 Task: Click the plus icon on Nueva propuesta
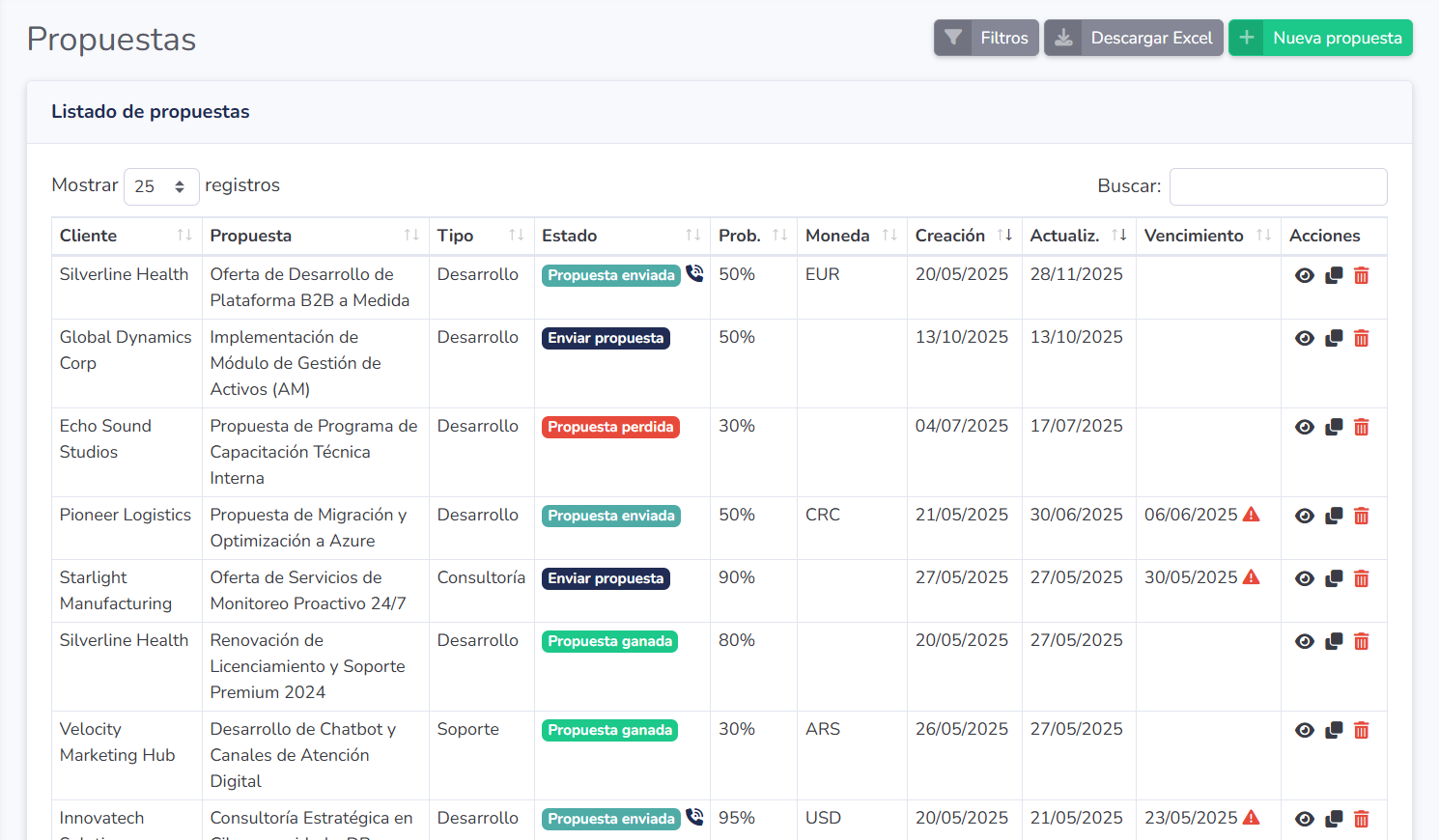(1247, 37)
